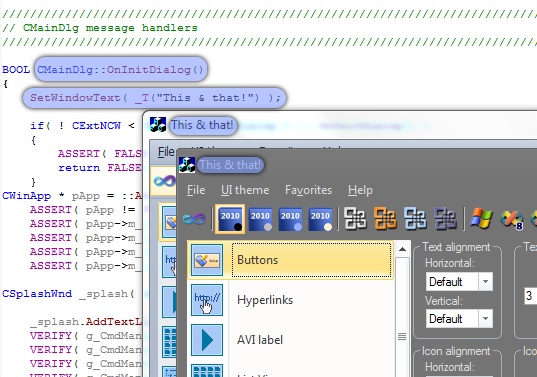Choose the white Office knot theme icon
The image size is (537, 377).
coord(355,219)
